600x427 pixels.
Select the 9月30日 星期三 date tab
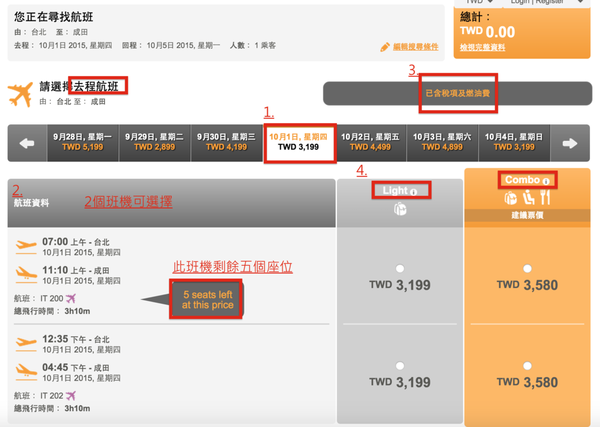[226, 142]
